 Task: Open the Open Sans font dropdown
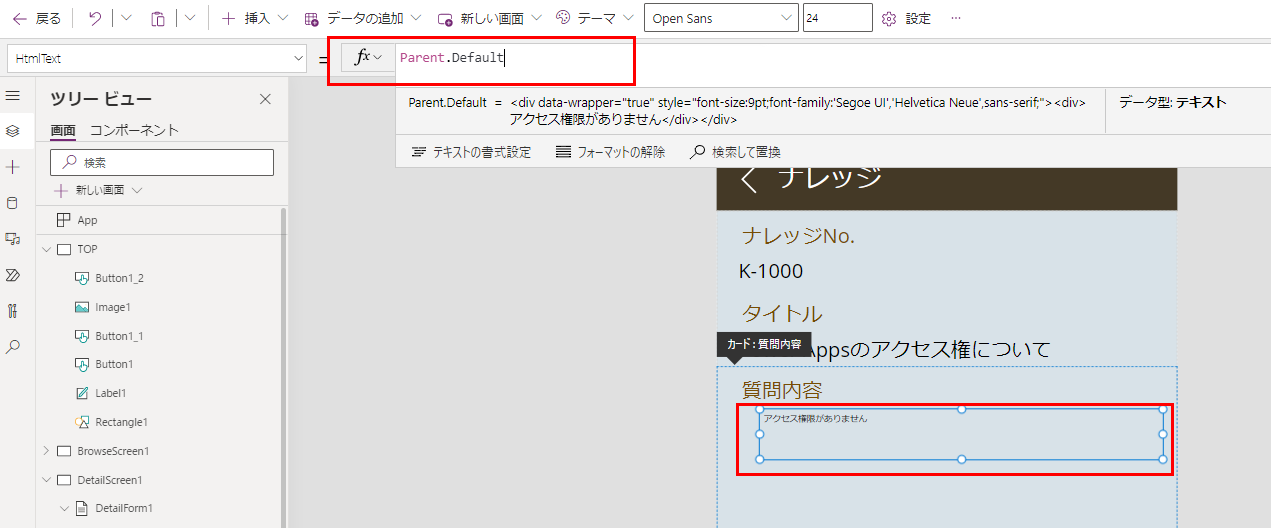click(722, 18)
